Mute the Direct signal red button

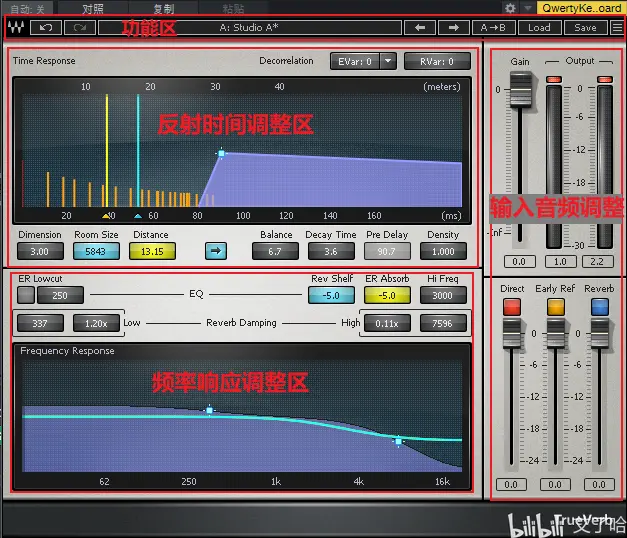pyautogui.click(x=512, y=307)
